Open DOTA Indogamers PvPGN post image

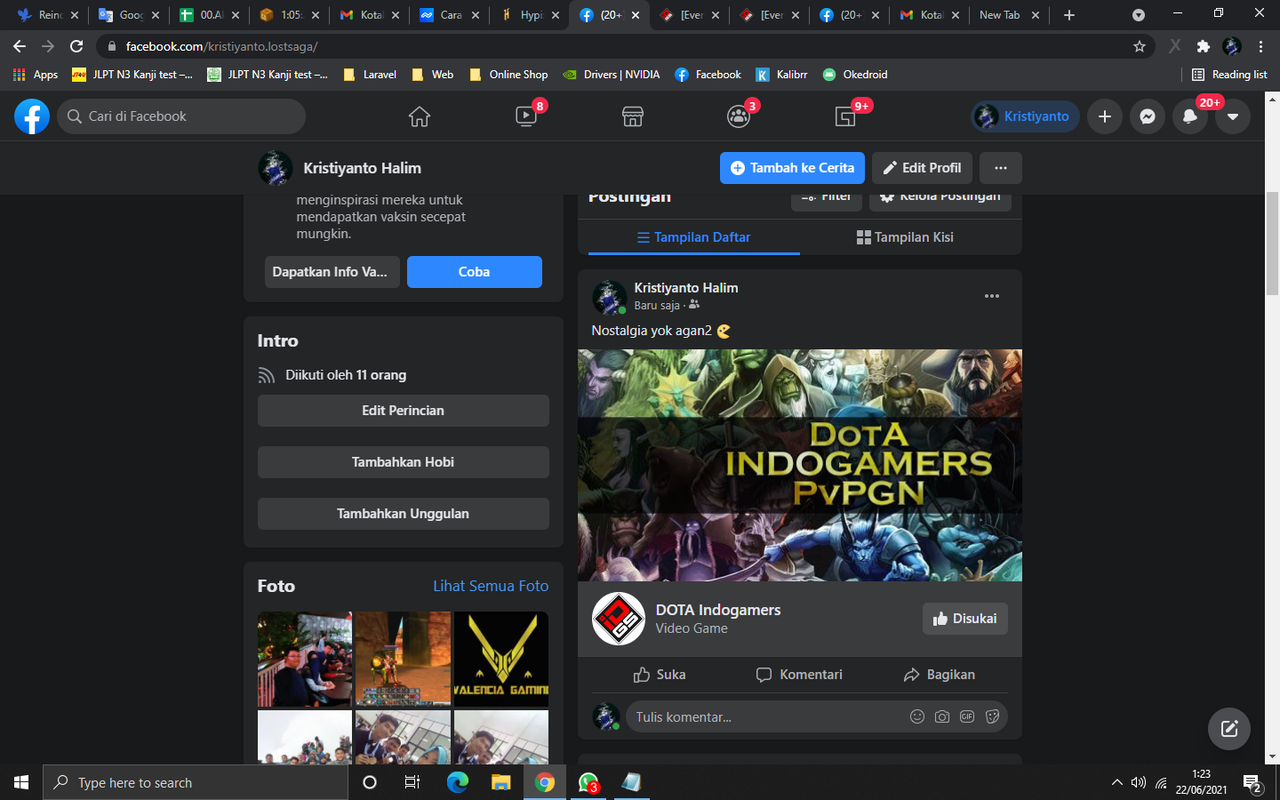pos(800,465)
